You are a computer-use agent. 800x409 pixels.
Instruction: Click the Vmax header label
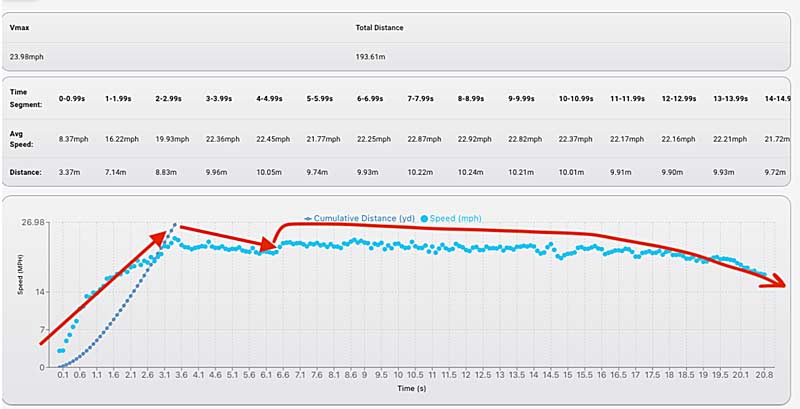click(19, 28)
